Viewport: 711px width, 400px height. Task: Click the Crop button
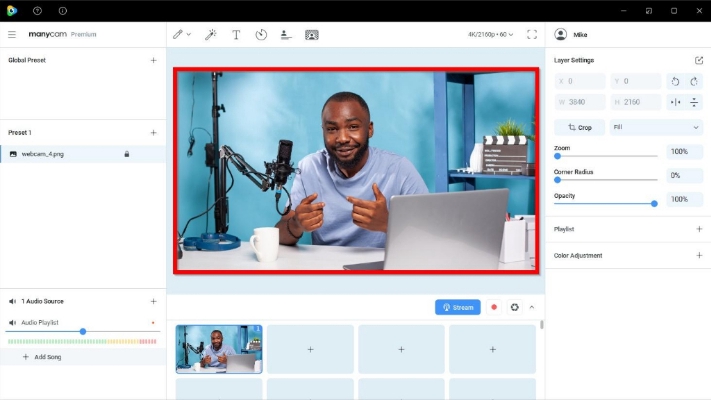click(579, 128)
